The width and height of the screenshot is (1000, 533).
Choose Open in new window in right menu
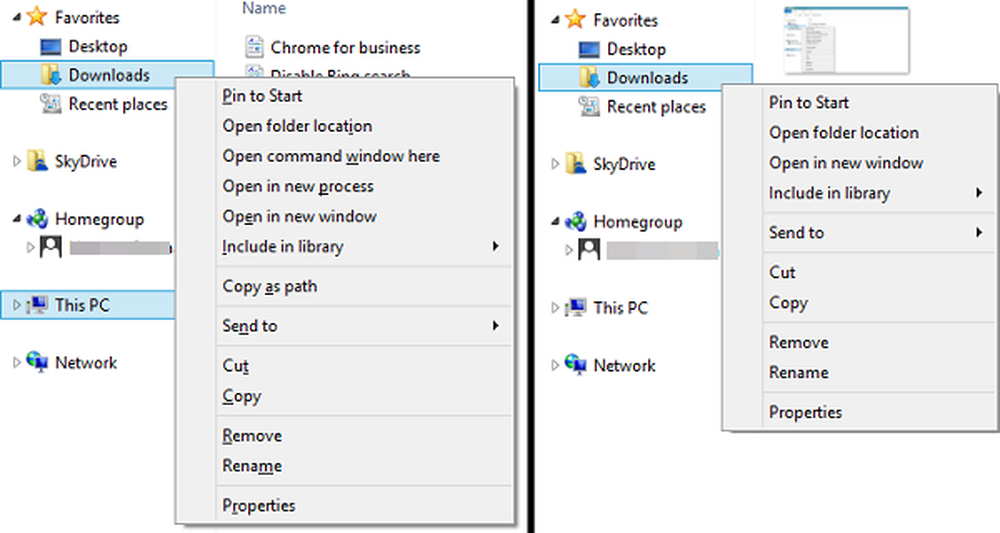click(860, 163)
